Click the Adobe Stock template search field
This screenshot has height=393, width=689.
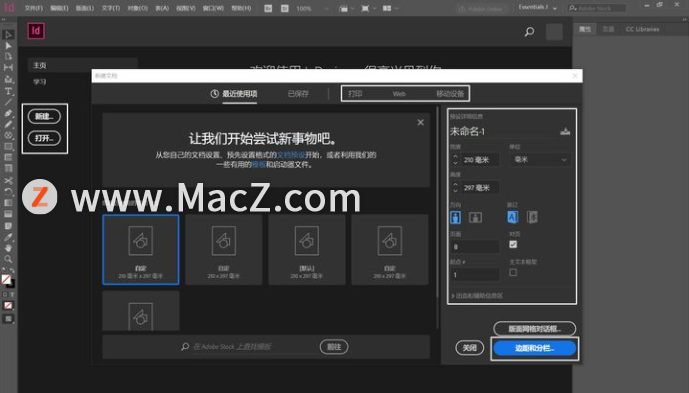(x=250, y=347)
